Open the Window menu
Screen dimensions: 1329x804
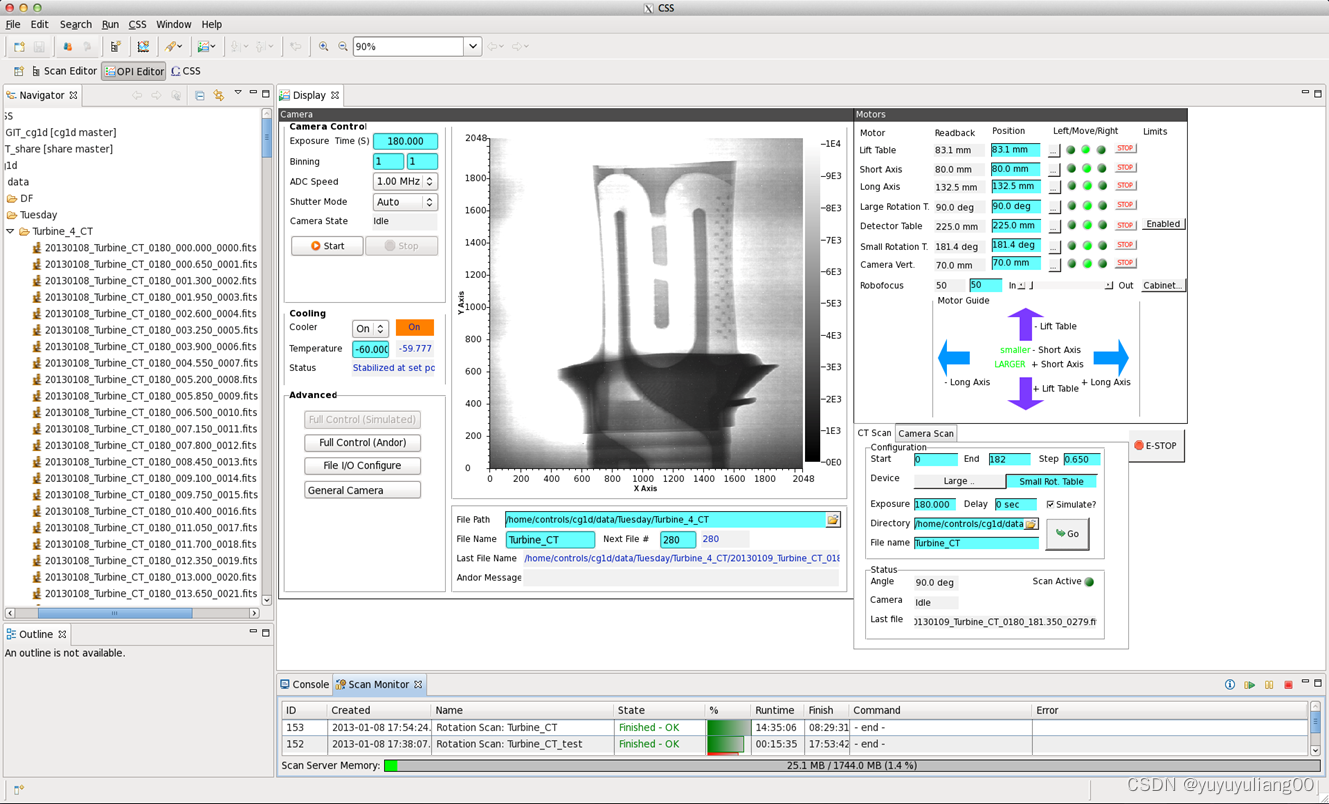(x=173, y=24)
